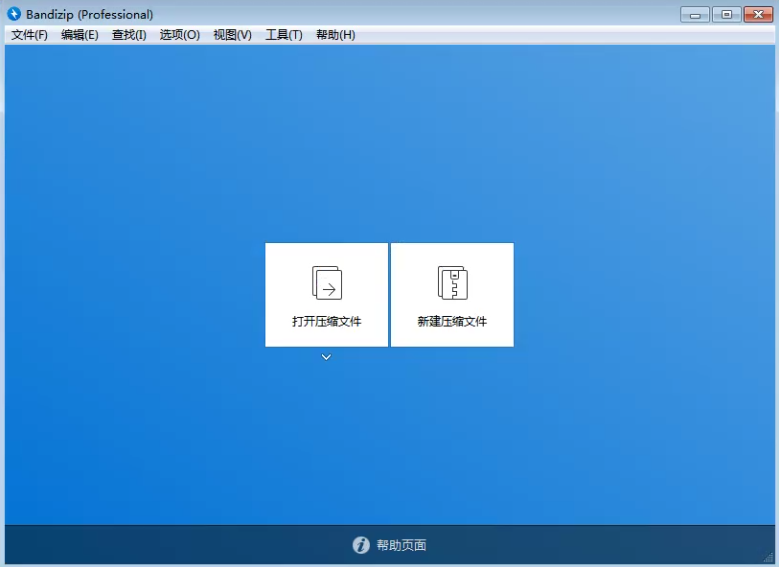Open the 帮助(H) menu
Viewport: 779px width, 567px height.
tap(335, 35)
